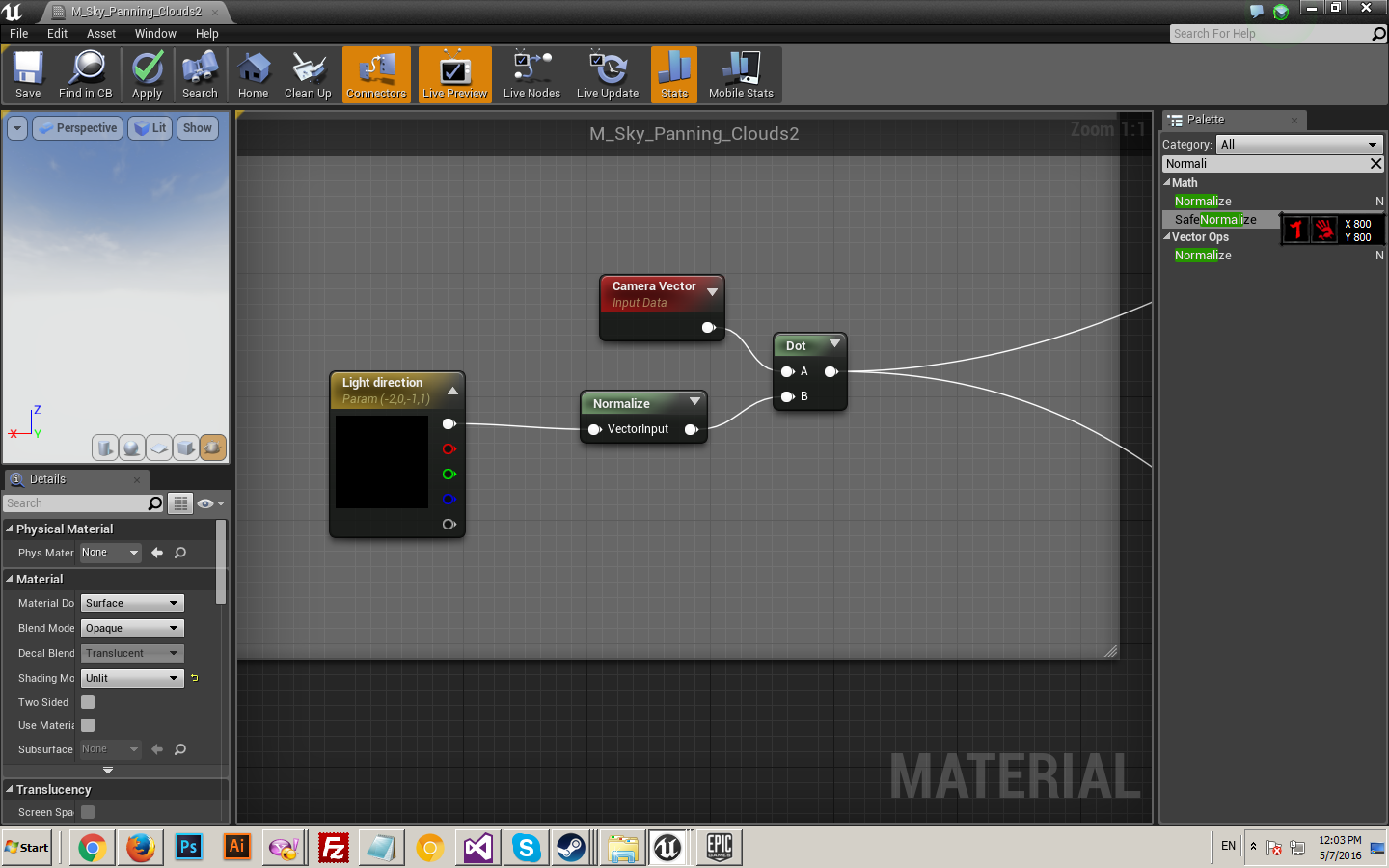The height and width of the screenshot is (868, 1389).
Task: Open the Asset menu
Action: 100,34
